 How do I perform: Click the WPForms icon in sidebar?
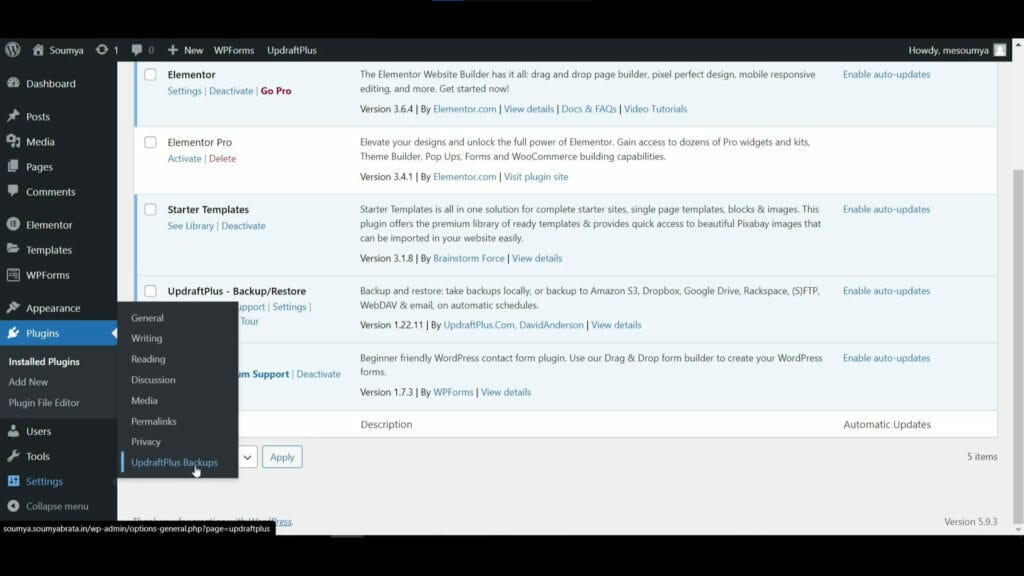(13, 275)
